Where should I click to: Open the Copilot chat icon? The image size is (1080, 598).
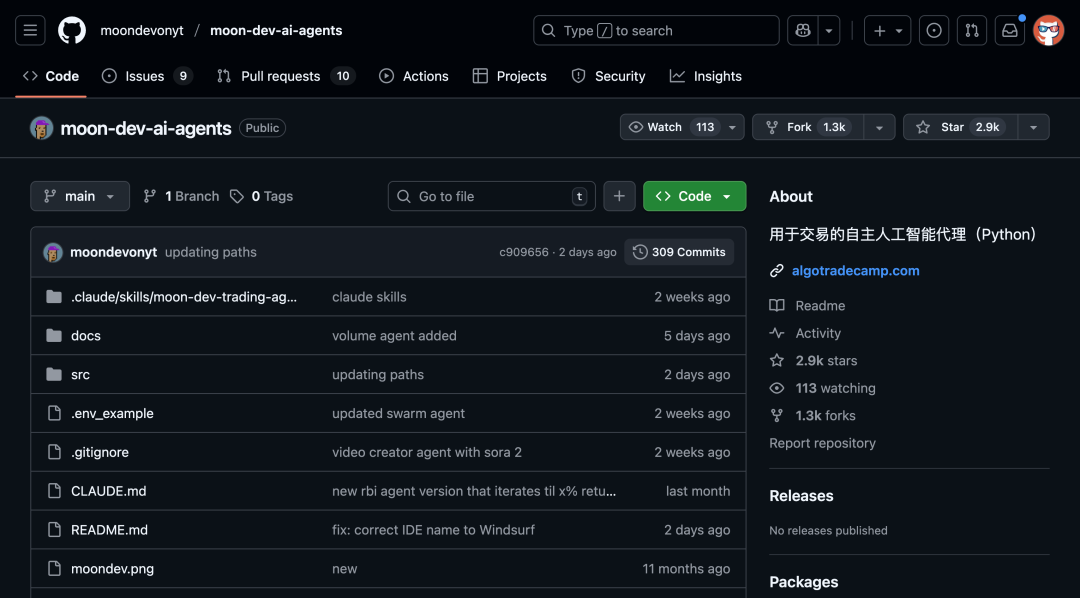click(x=802, y=30)
